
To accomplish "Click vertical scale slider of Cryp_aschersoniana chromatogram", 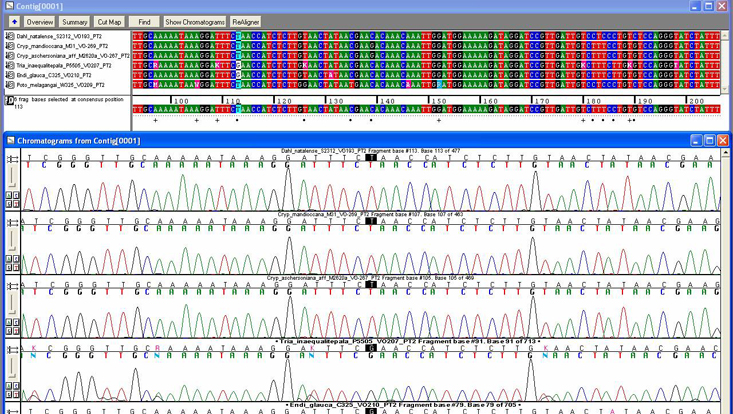I will coord(13,304).
